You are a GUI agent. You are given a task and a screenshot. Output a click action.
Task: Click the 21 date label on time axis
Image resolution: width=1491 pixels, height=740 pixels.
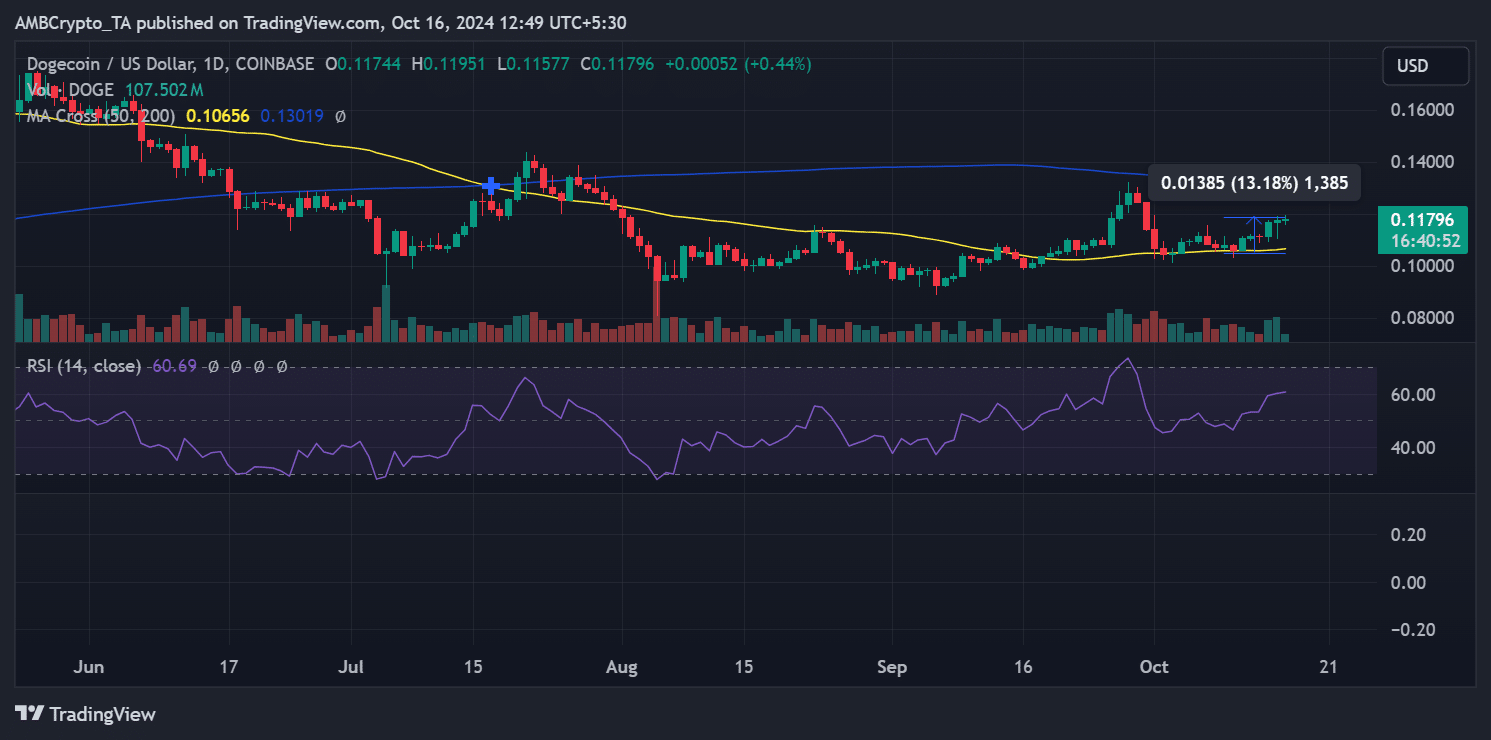[1329, 667]
